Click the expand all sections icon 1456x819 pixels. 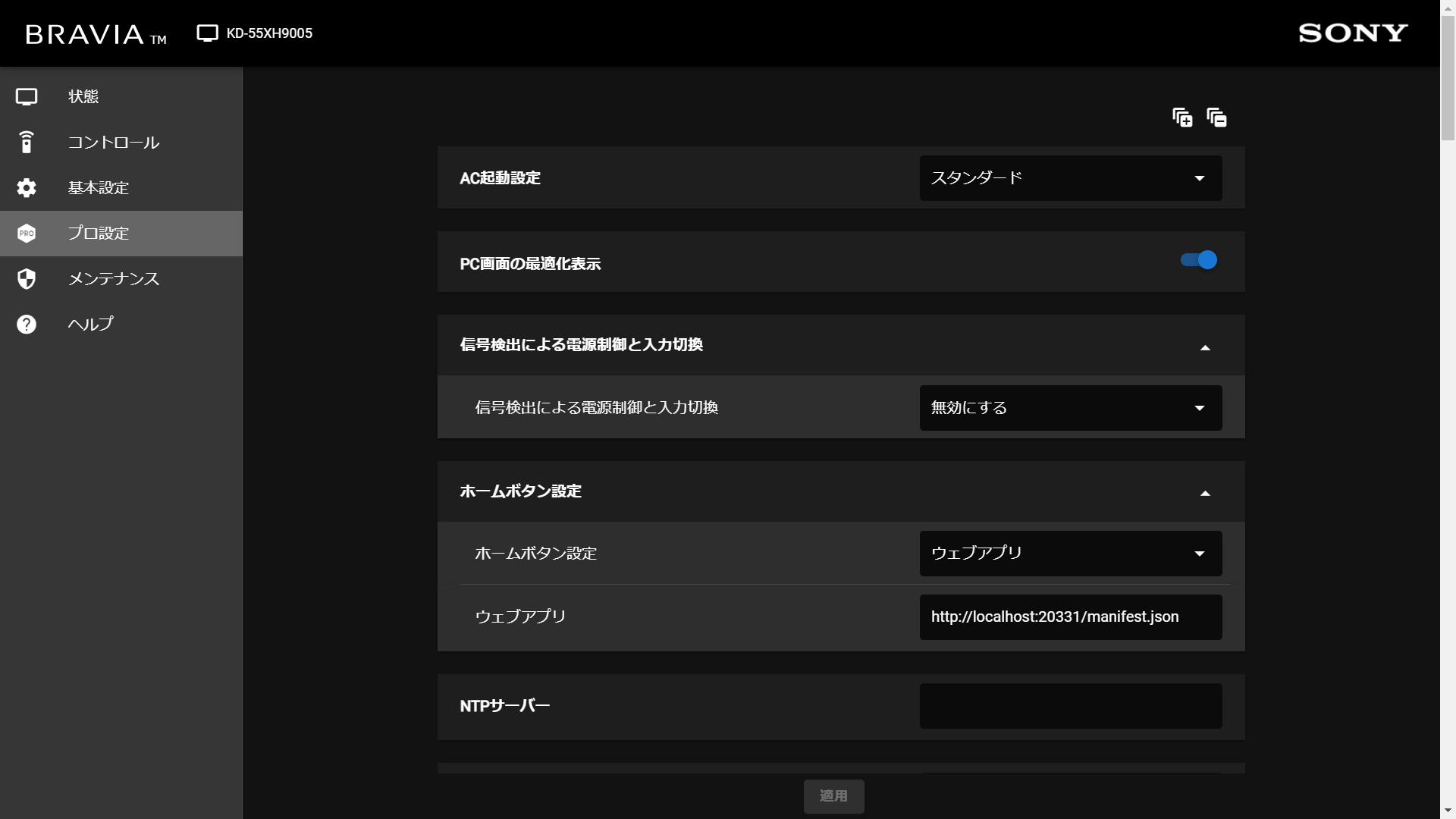(1182, 118)
